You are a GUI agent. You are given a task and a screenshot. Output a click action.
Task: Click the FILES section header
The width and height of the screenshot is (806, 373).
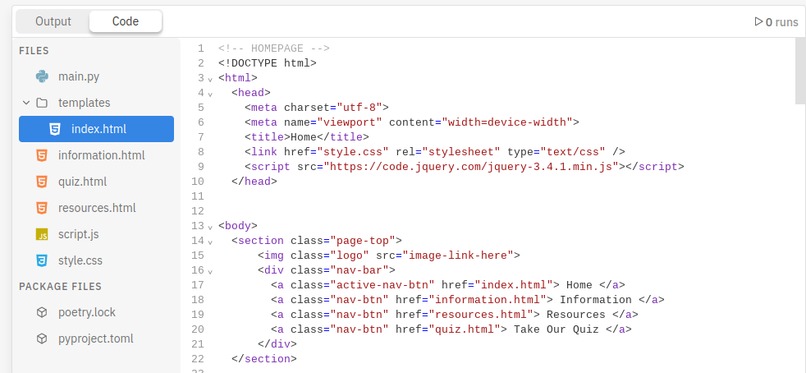pyautogui.click(x=34, y=50)
